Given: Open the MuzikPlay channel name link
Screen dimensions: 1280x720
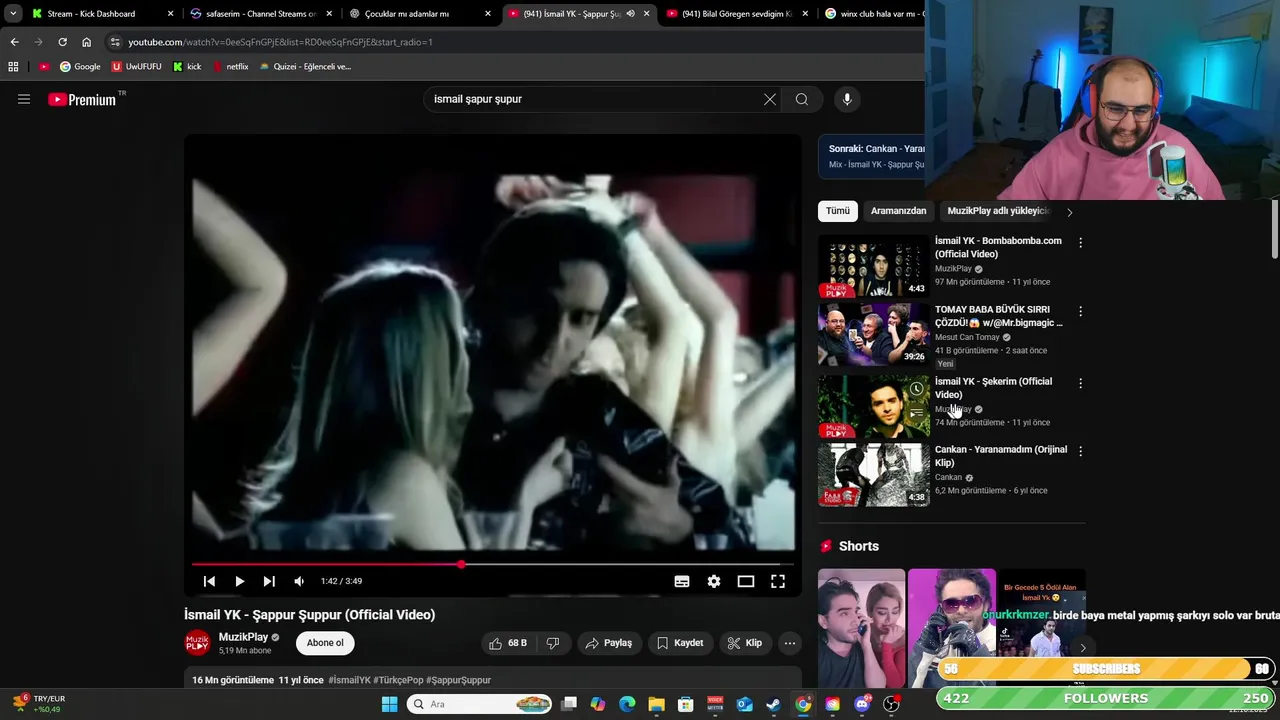Looking at the screenshot, I should (243, 637).
